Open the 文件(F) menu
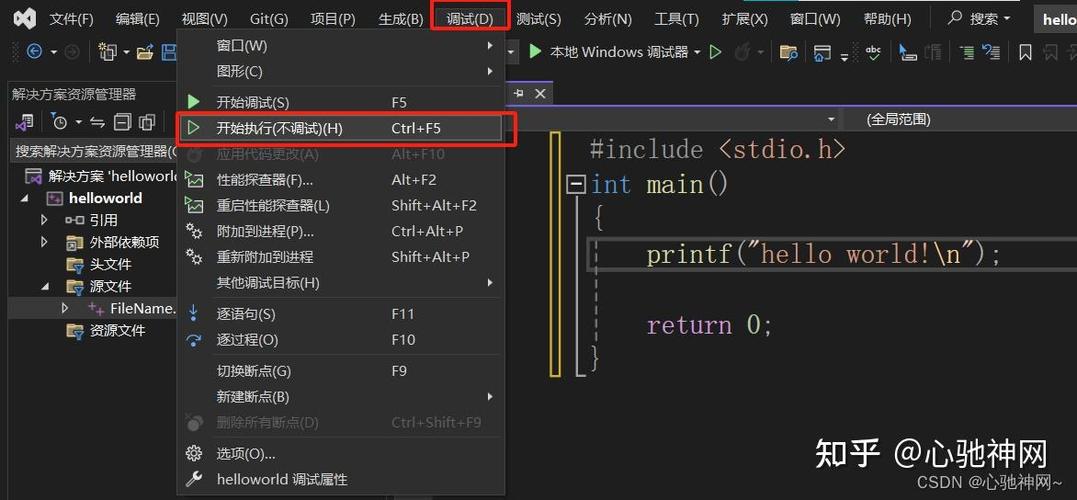 [71, 19]
